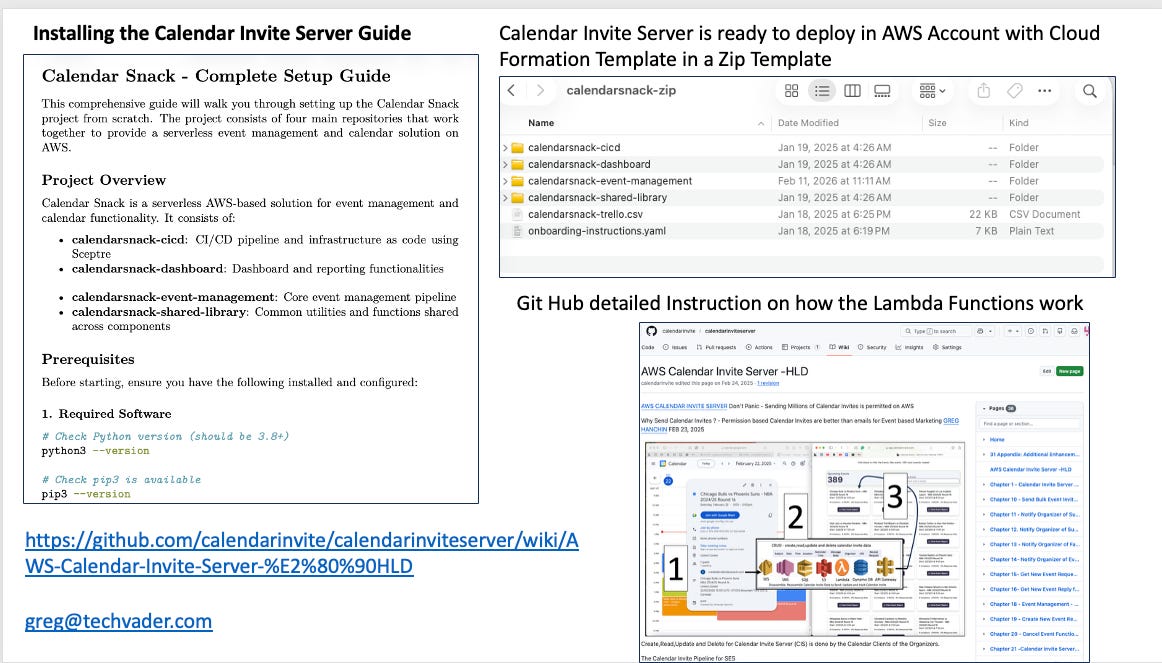Open the GitHub Wiki tab
Image resolution: width=1162 pixels, height=663 pixels.
(839, 347)
